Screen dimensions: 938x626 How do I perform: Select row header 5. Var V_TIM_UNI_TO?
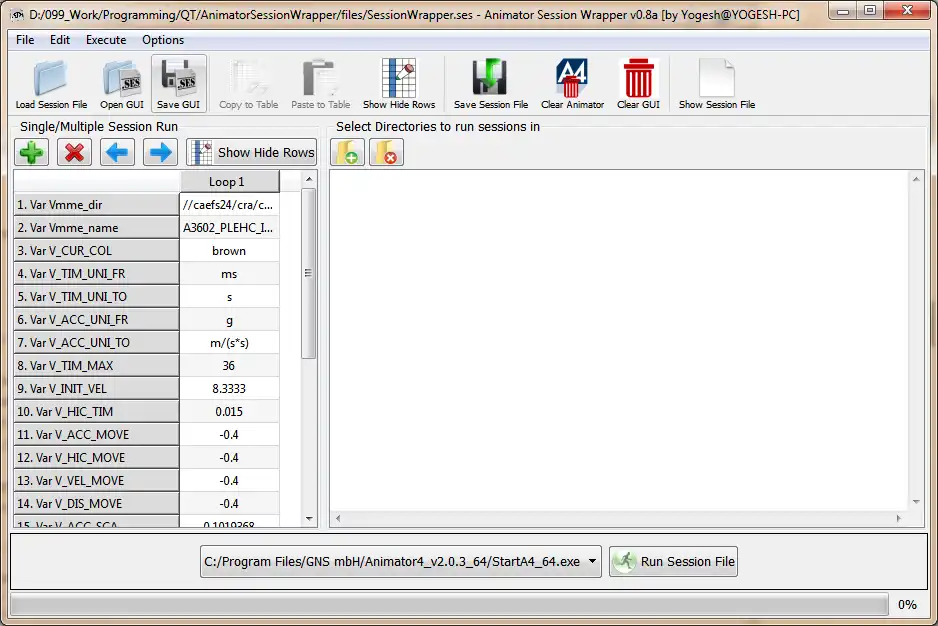(x=96, y=297)
